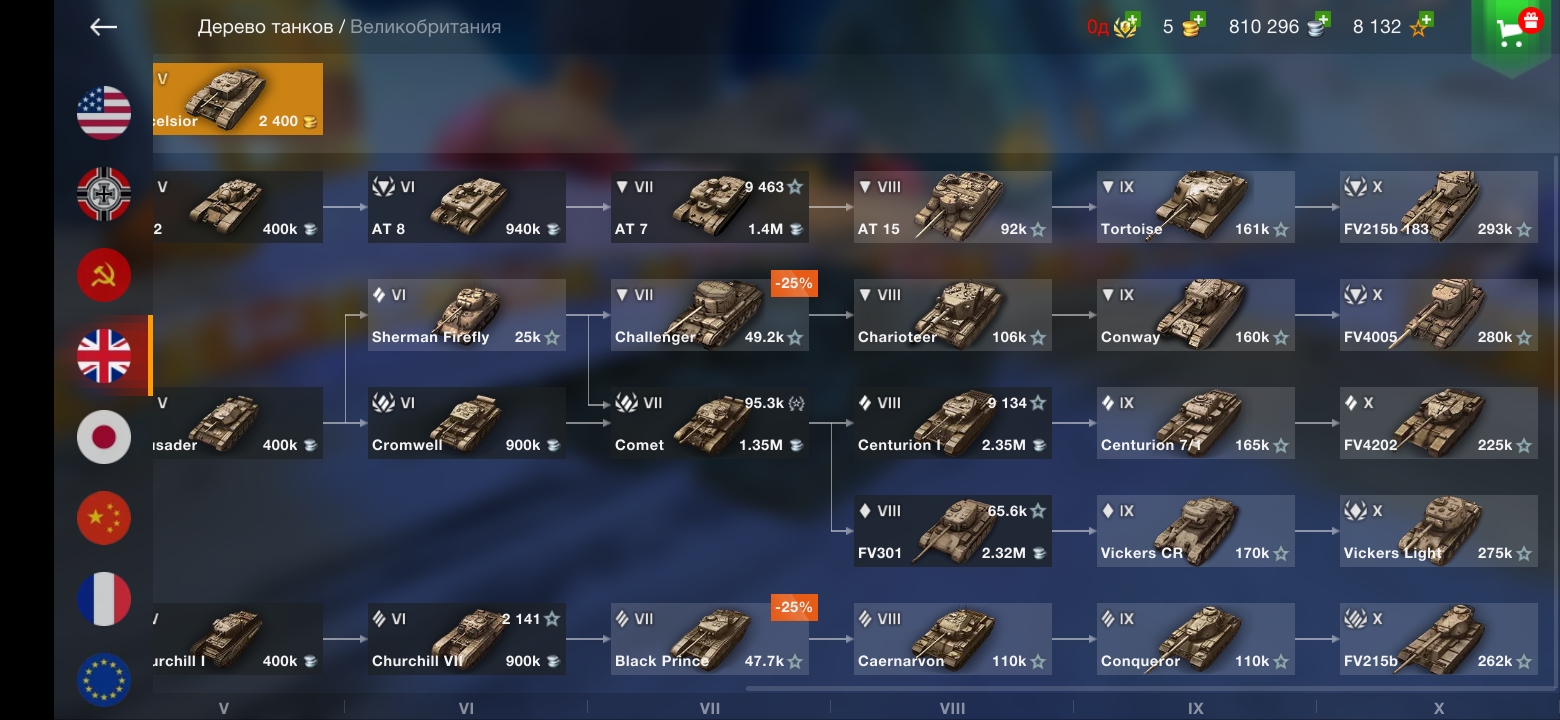Select the Japan flag nation icon
This screenshot has width=1560, height=720.
point(104,437)
